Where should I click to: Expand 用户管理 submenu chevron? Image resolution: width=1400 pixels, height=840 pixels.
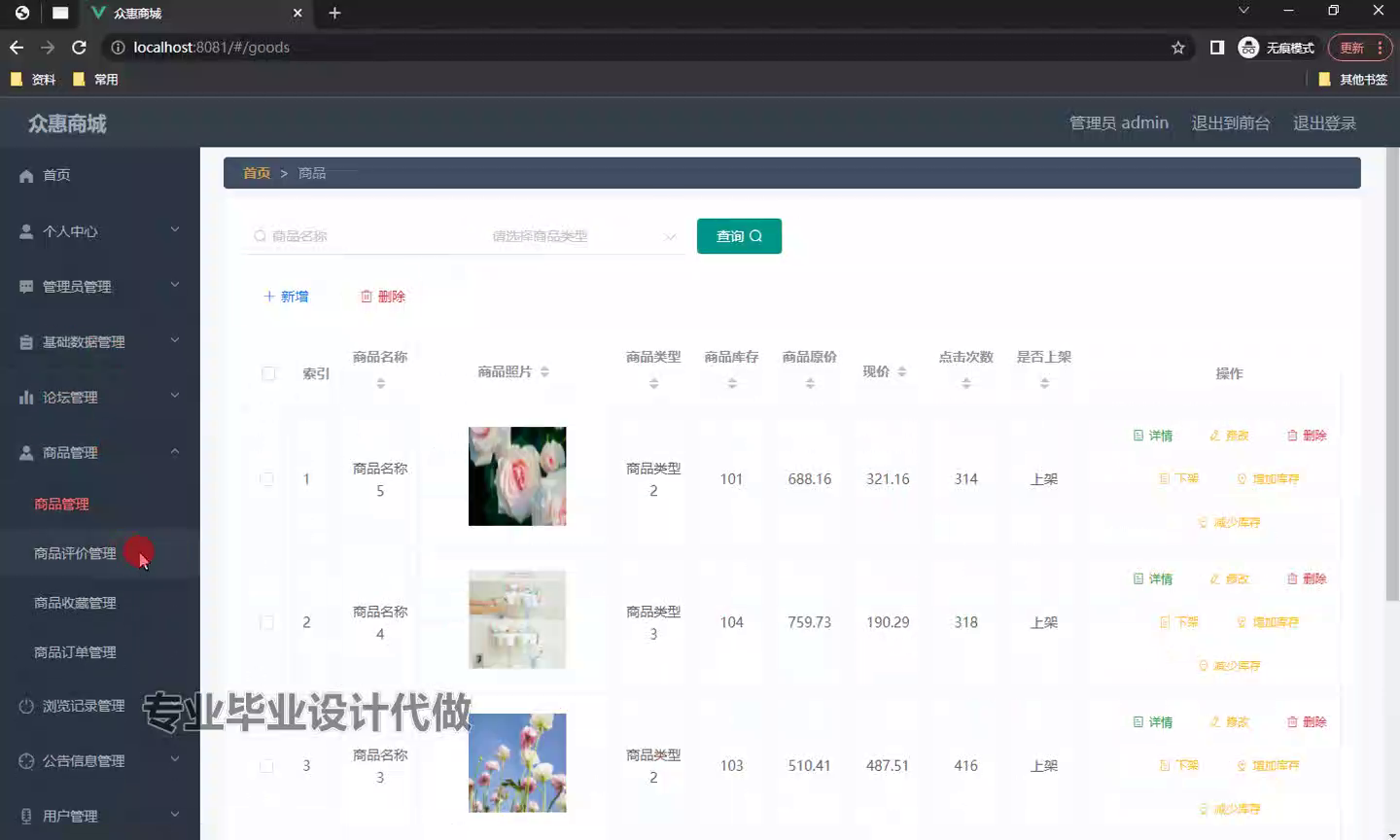[x=175, y=815]
